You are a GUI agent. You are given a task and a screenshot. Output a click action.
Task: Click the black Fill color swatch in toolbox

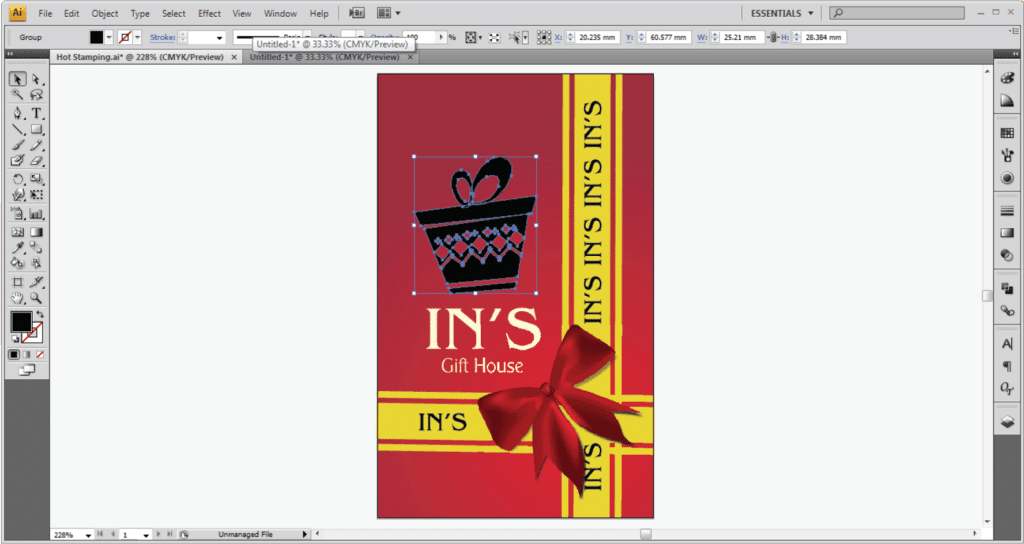coord(21,322)
